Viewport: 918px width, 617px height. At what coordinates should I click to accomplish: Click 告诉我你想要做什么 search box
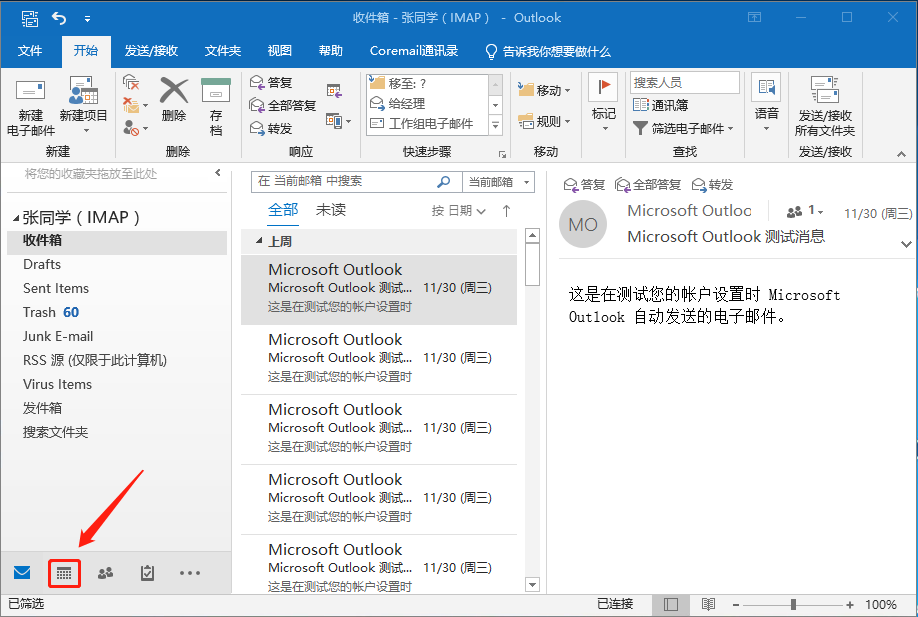click(548, 52)
